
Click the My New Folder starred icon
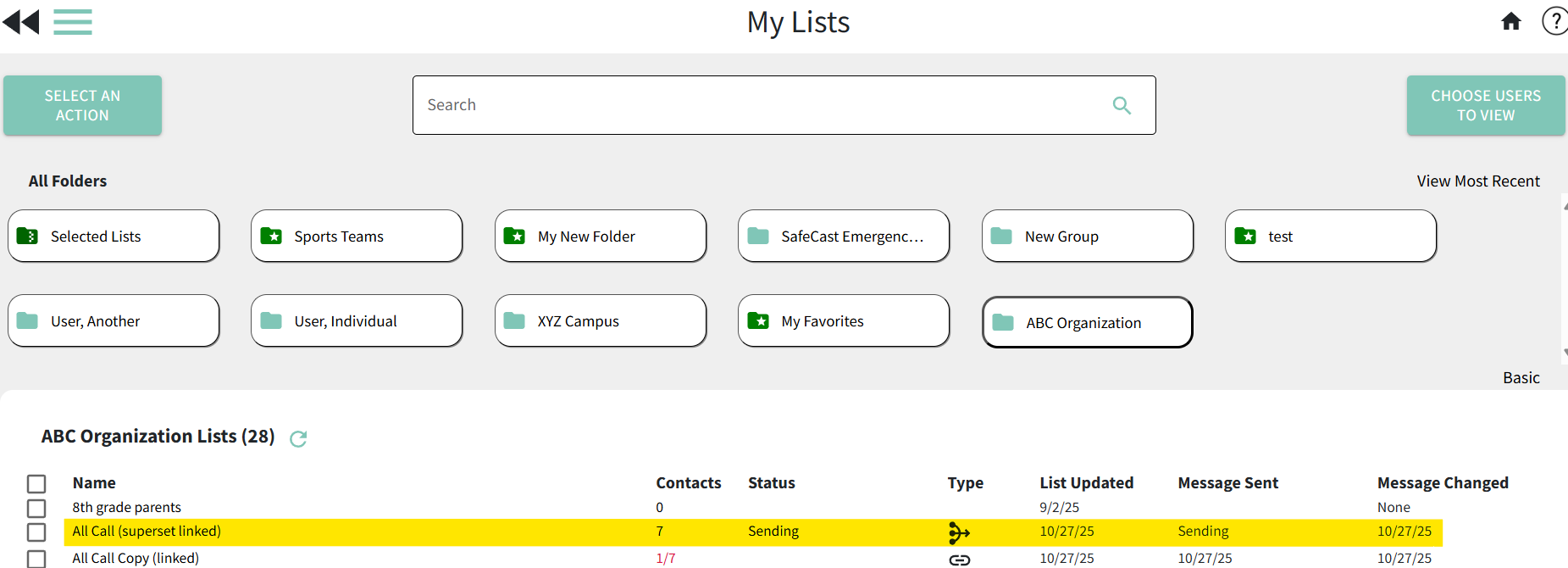pyautogui.click(x=514, y=236)
